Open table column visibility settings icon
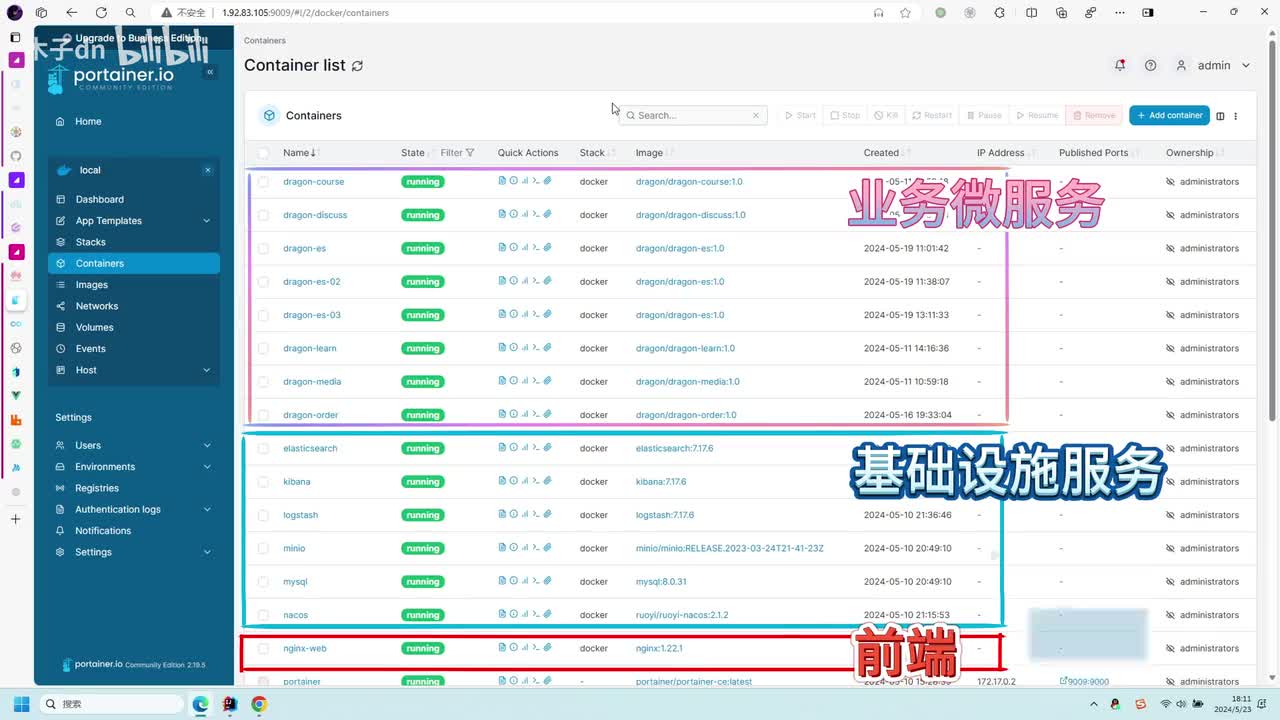Image resolution: width=1280 pixels, height=720 pixels. [x=1220, y=116]
